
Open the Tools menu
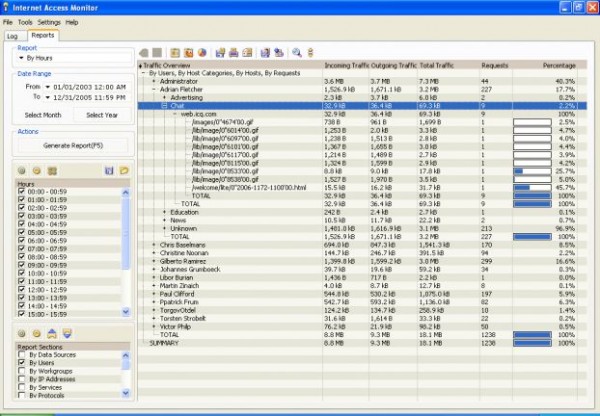pyautogui.click(x=25, y=21)
